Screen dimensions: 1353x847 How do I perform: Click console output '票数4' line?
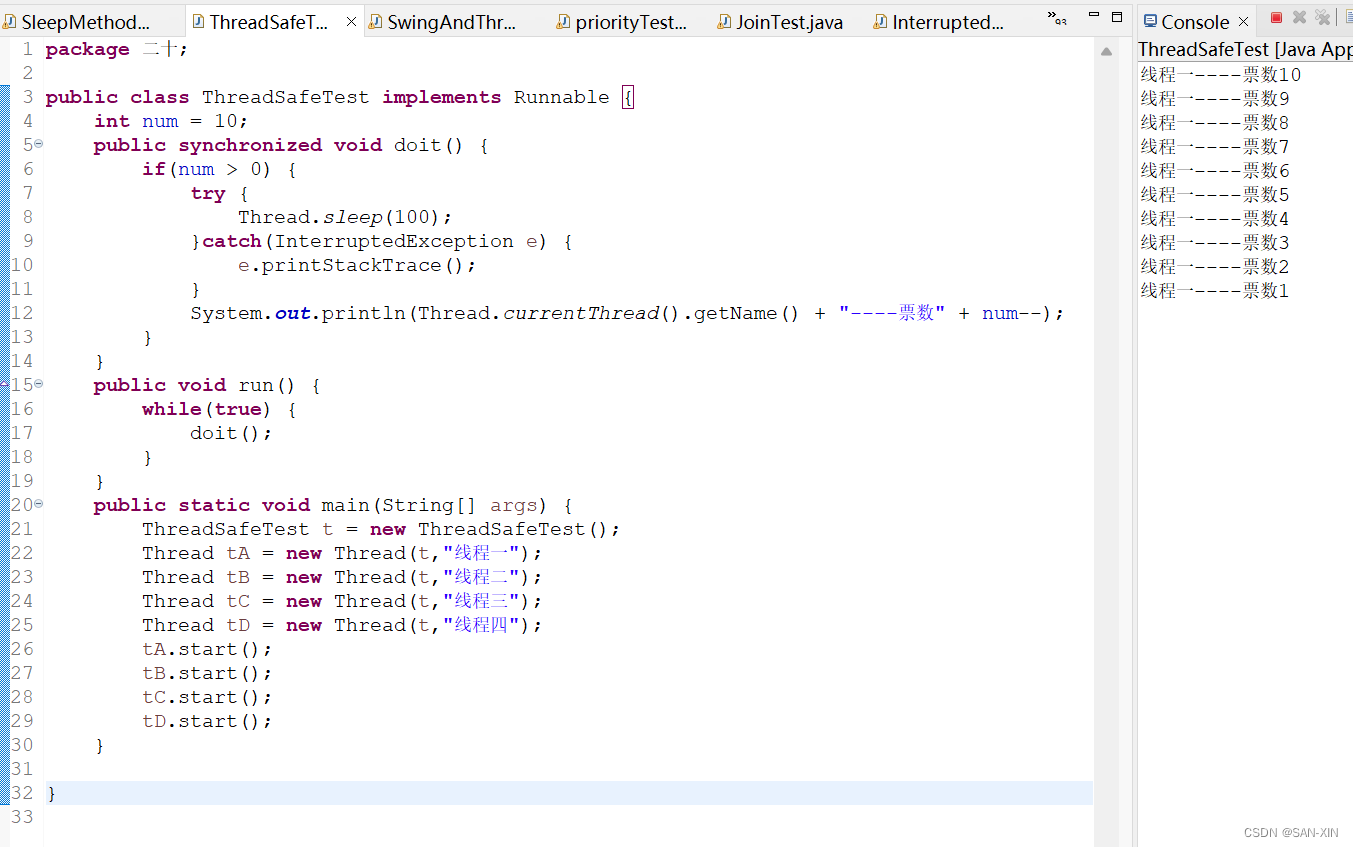point(1215,218)
